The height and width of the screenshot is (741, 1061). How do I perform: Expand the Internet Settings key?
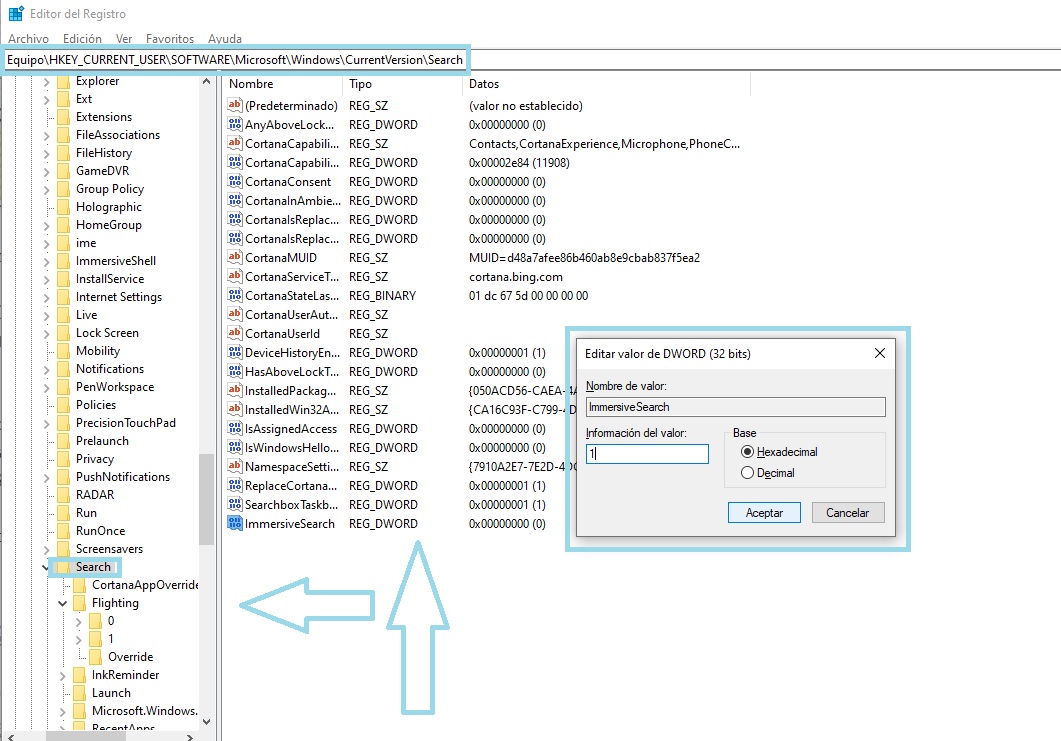click(x=46, y=297)
